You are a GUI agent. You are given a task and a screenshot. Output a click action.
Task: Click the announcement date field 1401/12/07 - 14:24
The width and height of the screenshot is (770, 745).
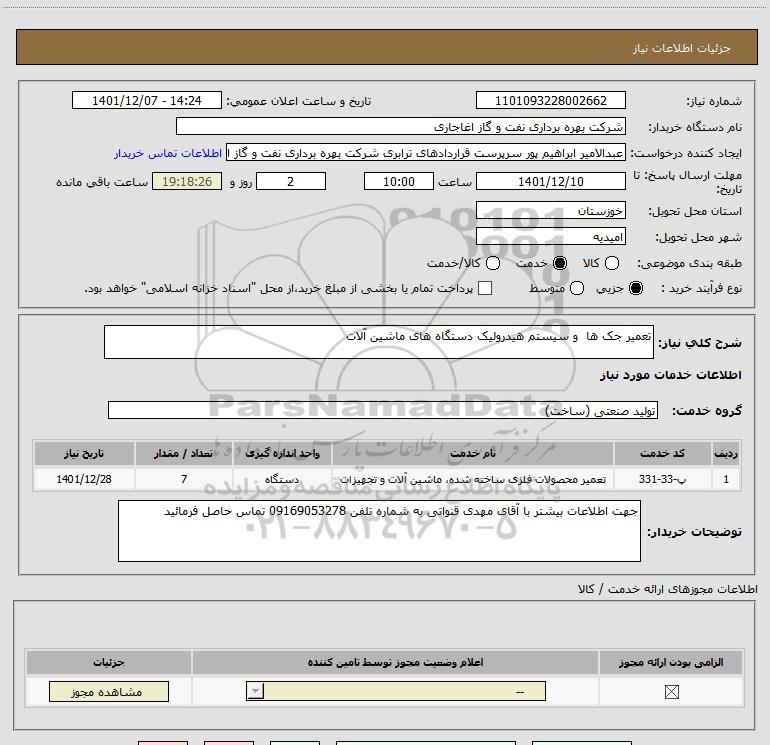click(x=147, y=101)
